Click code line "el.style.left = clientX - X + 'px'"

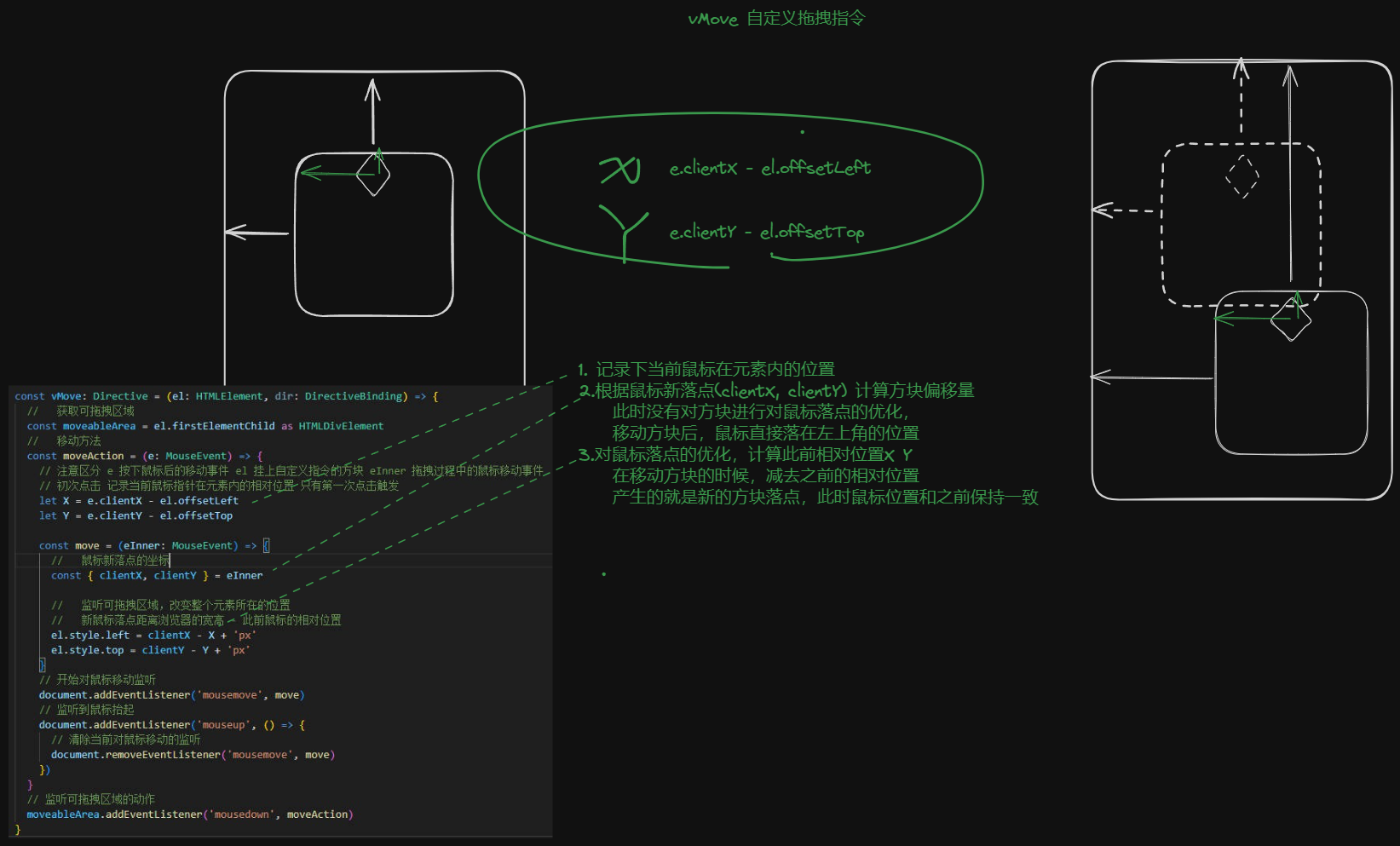153,635
